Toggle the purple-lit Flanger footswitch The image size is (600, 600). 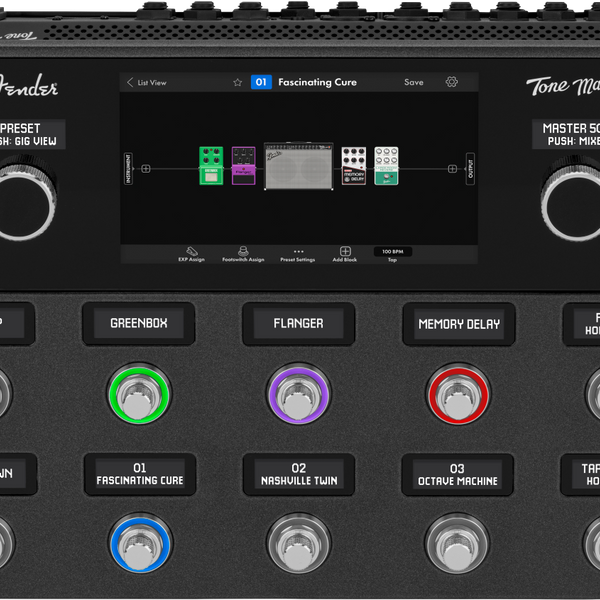pos(298,394)
